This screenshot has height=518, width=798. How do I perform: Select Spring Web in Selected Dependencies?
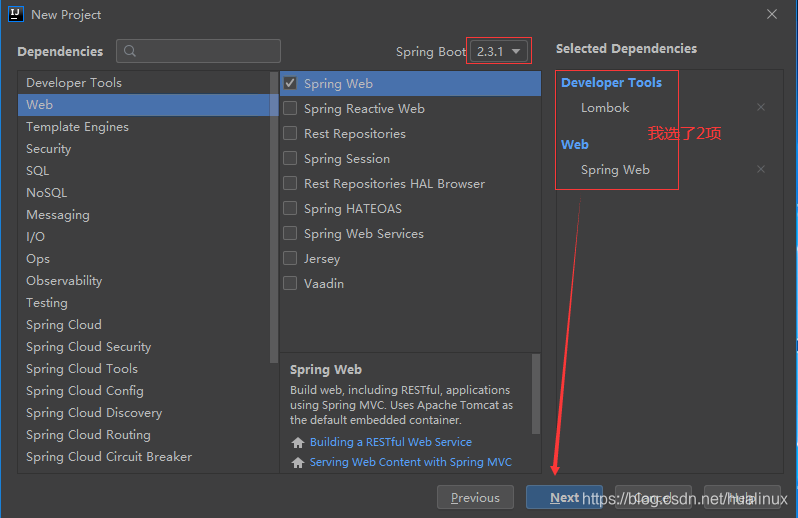click(615, 169)
